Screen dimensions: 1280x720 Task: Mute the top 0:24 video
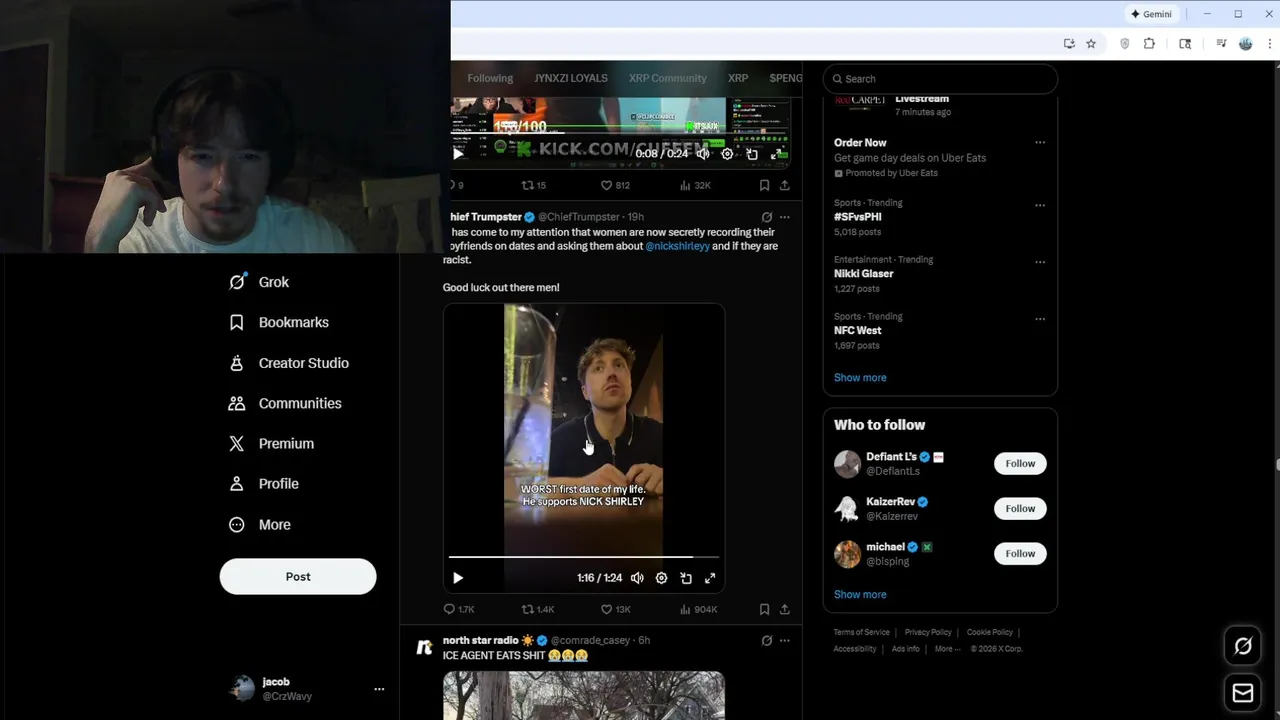click(x=703, y=154)
